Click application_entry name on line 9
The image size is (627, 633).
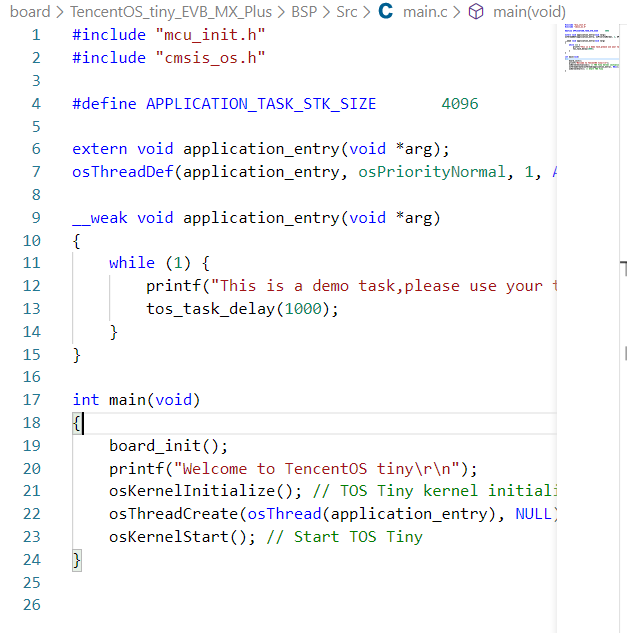(261, 218)
